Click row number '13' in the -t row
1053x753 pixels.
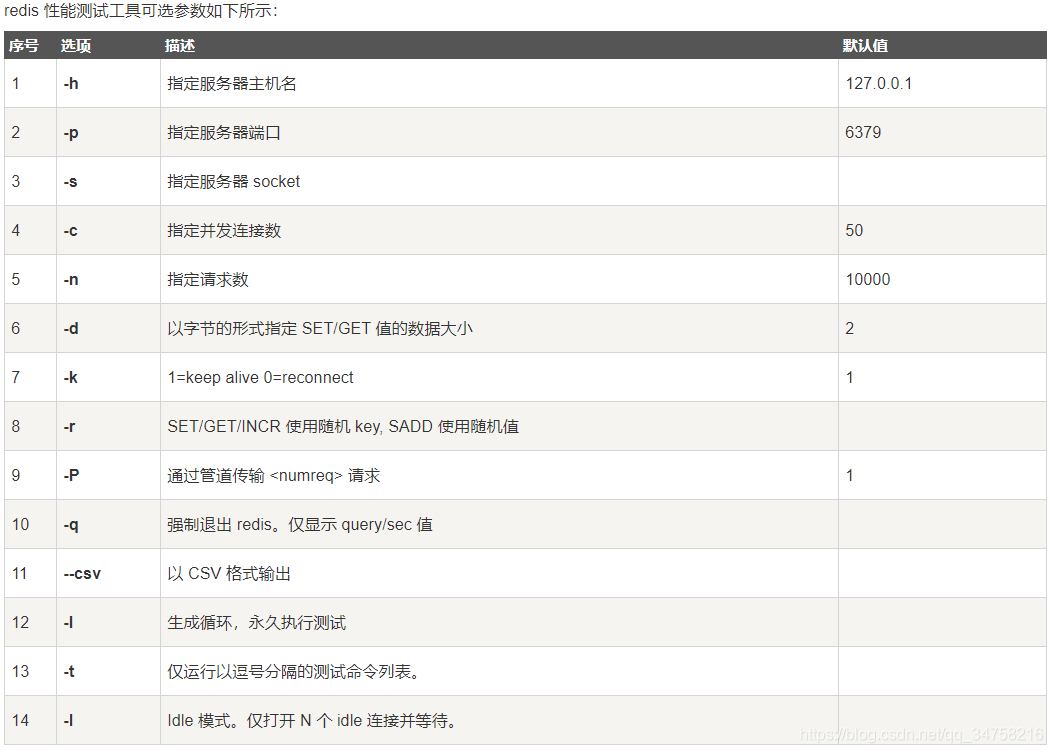20,671
